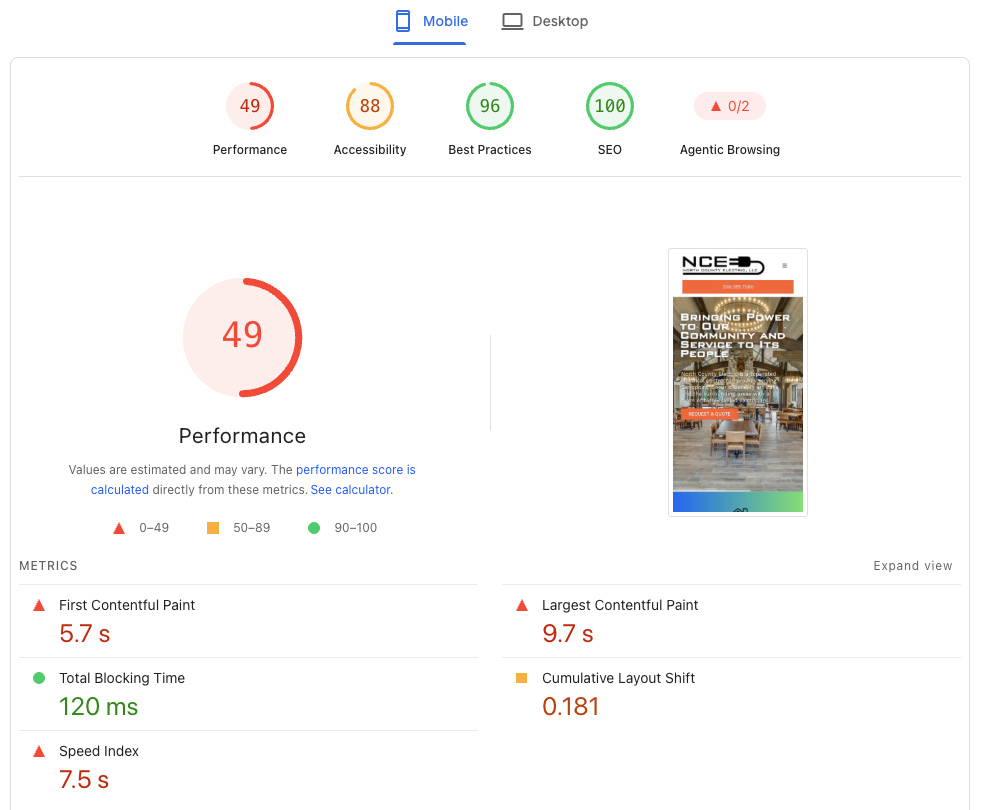This screenshot has height=810, width=982.
Task: Click the large Performance heading text
Action: [x=242, y=436]
